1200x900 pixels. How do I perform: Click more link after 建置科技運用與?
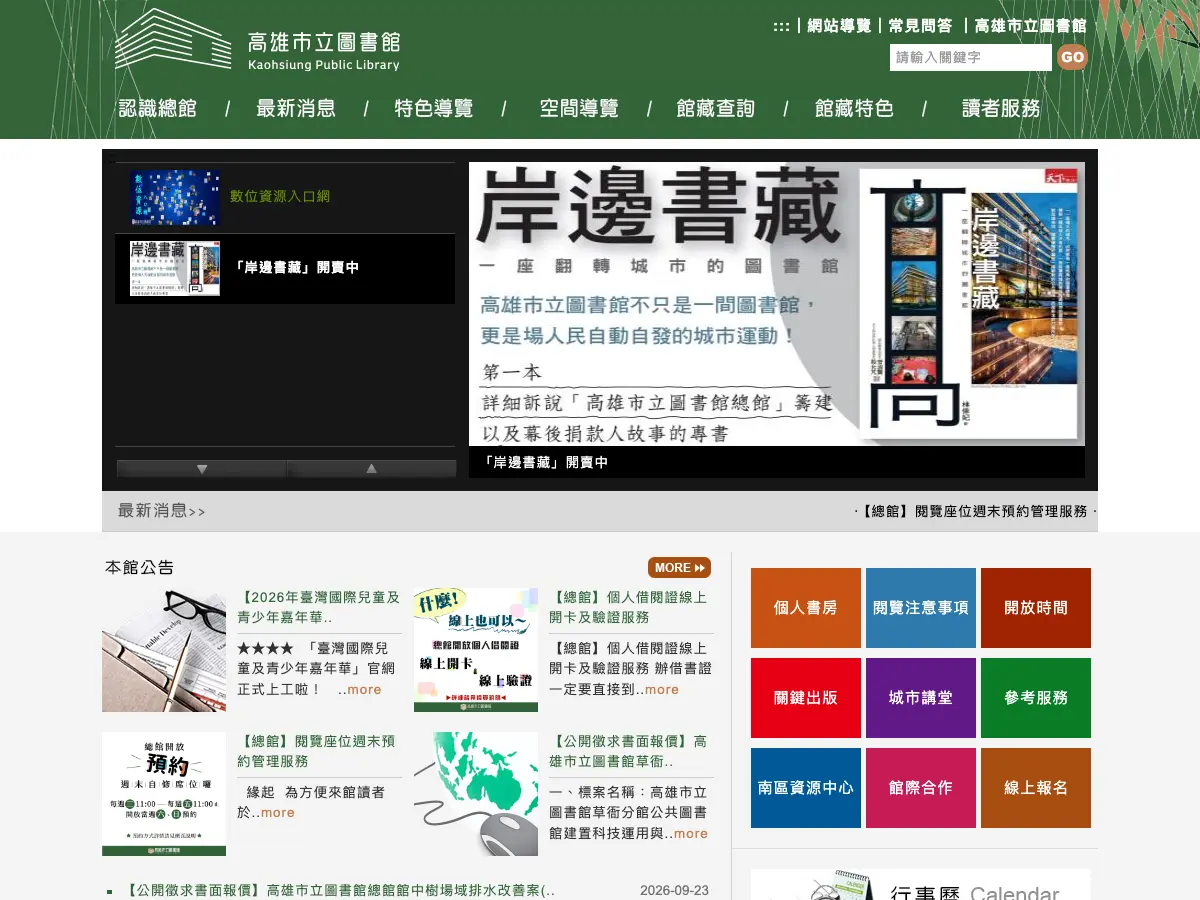click(690, 833)
